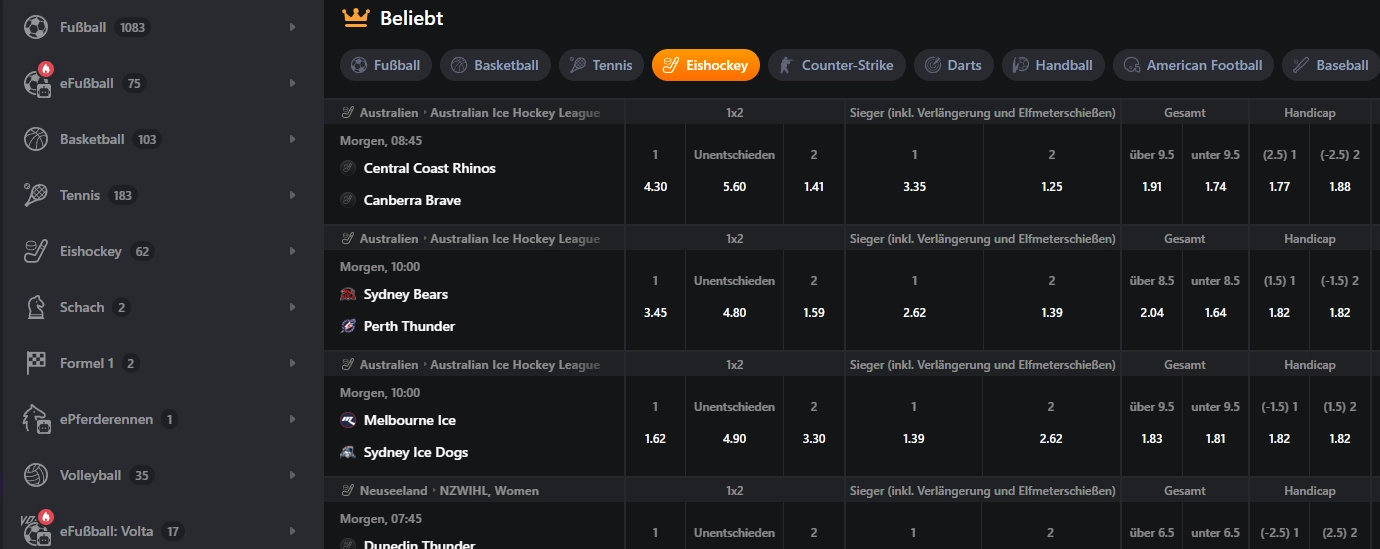The width and height of the screenshot is (1380, 549).
Task: Open Melbourne Ice vs Sydney Ice Dogs match
Action: click(474, 426)
